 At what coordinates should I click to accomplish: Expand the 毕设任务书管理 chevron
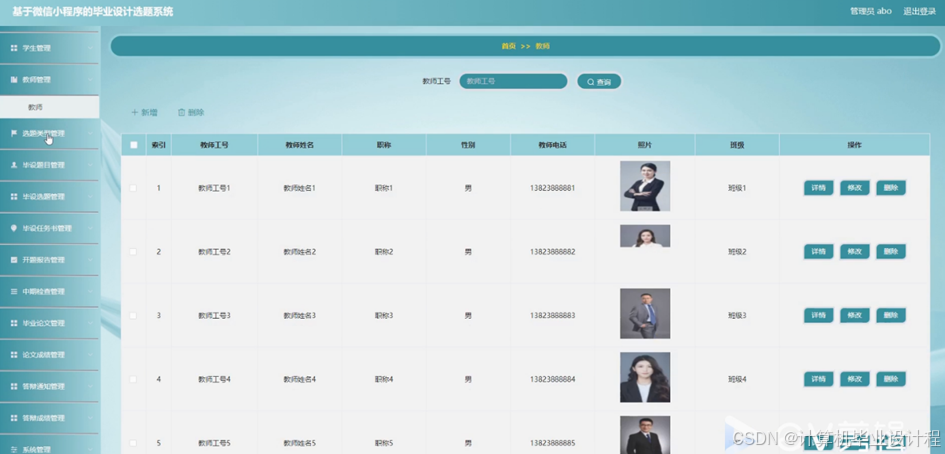tap(90, 228)
